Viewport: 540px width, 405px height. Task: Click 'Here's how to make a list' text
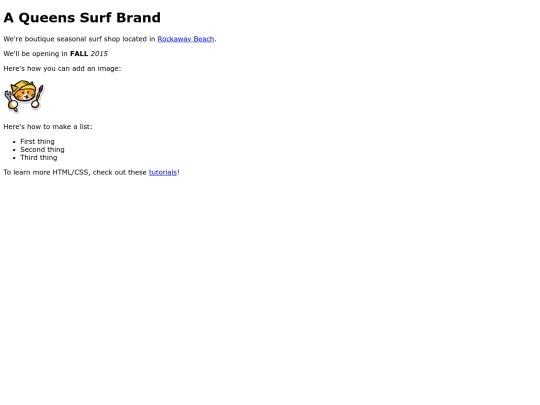point(48,127)
